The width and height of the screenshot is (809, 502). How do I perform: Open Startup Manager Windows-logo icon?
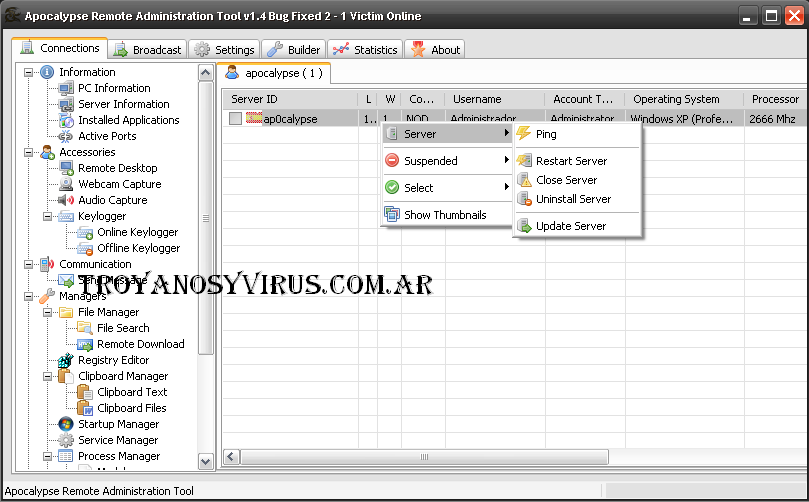pos(66,424)
